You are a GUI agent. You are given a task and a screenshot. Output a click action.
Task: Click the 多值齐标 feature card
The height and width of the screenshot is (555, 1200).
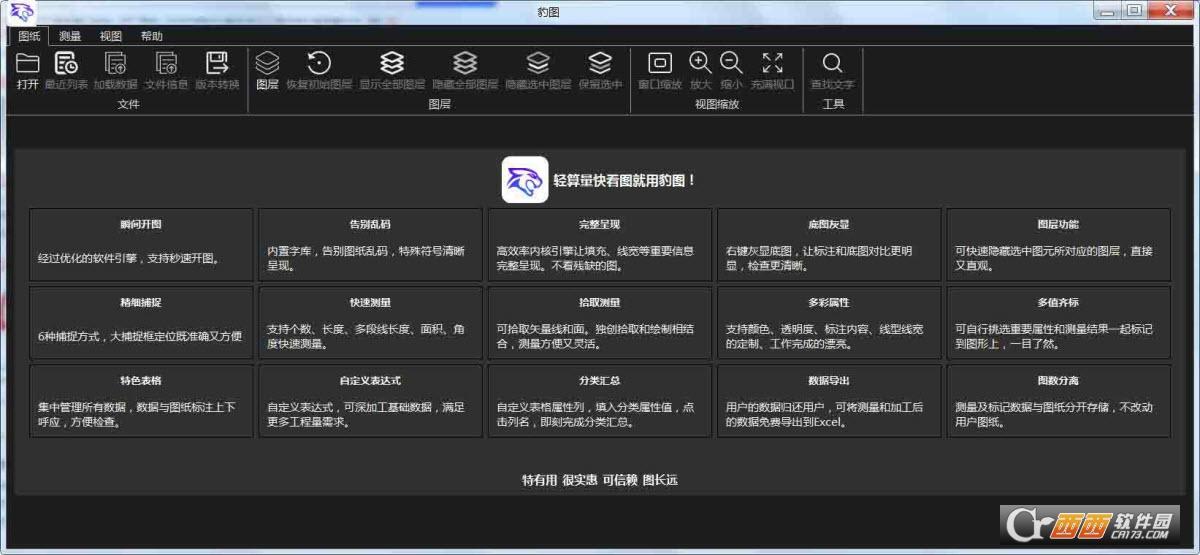click(1058, 322)
